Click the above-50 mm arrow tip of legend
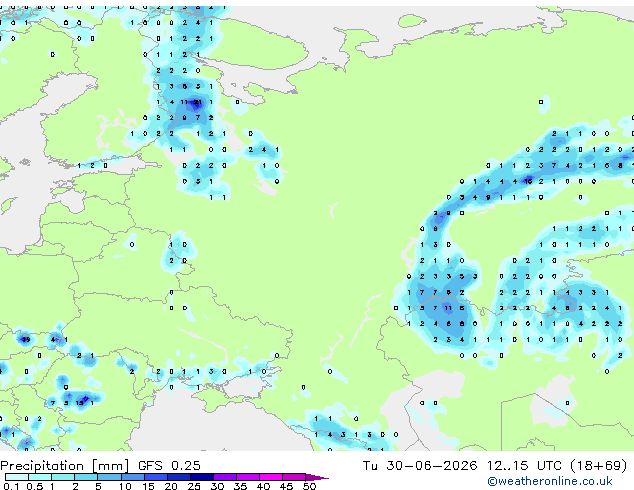 click(x=317, y=478)
